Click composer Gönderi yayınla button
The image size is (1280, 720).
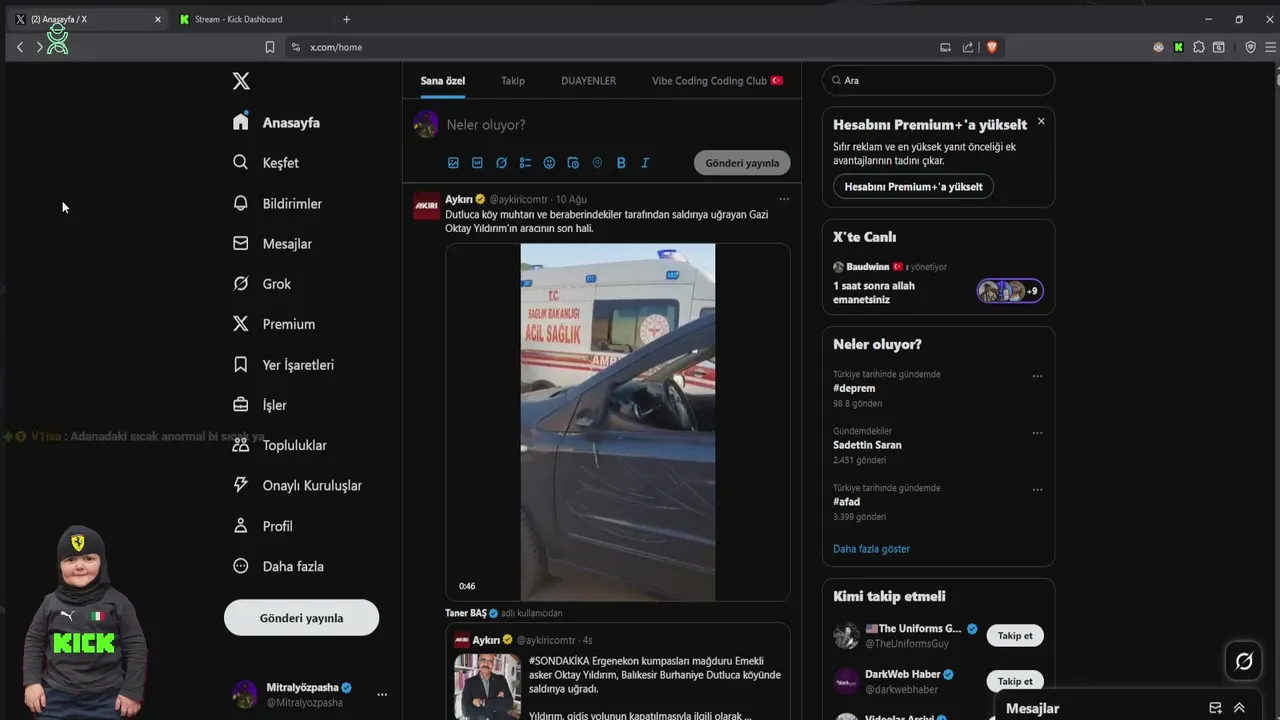[x=742, y=163]
